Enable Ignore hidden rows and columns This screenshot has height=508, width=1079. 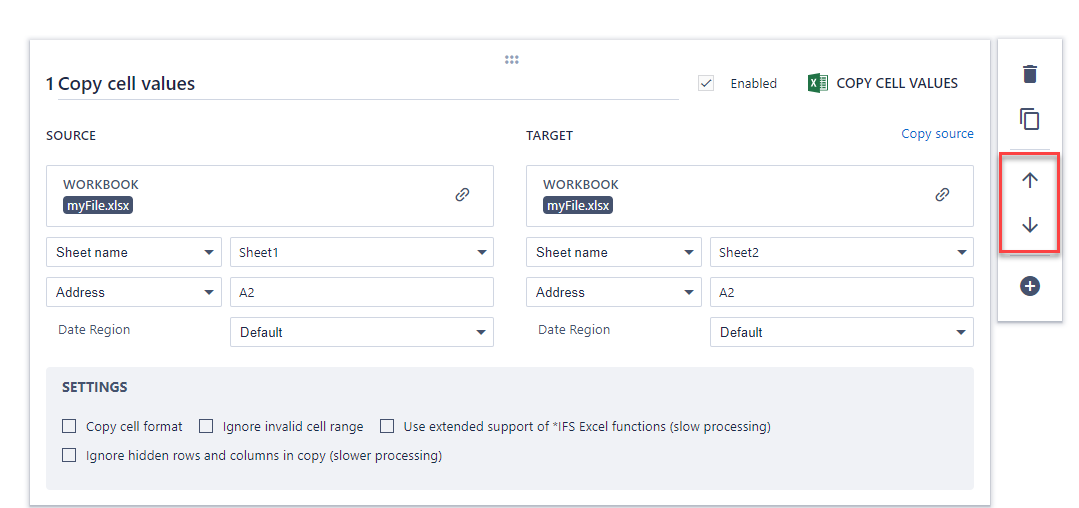click(x=69, y=455)
